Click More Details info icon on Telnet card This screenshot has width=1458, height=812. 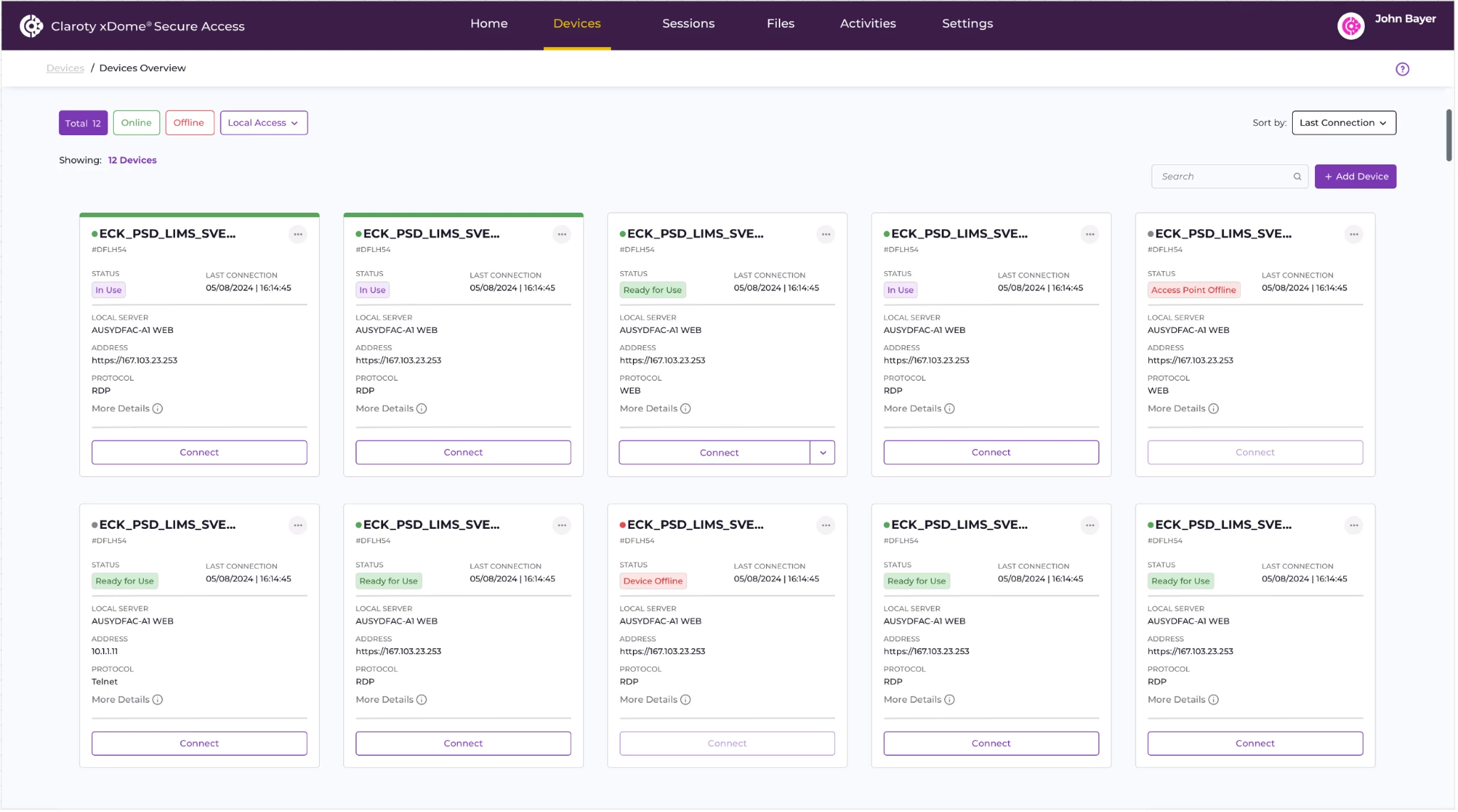157,700
